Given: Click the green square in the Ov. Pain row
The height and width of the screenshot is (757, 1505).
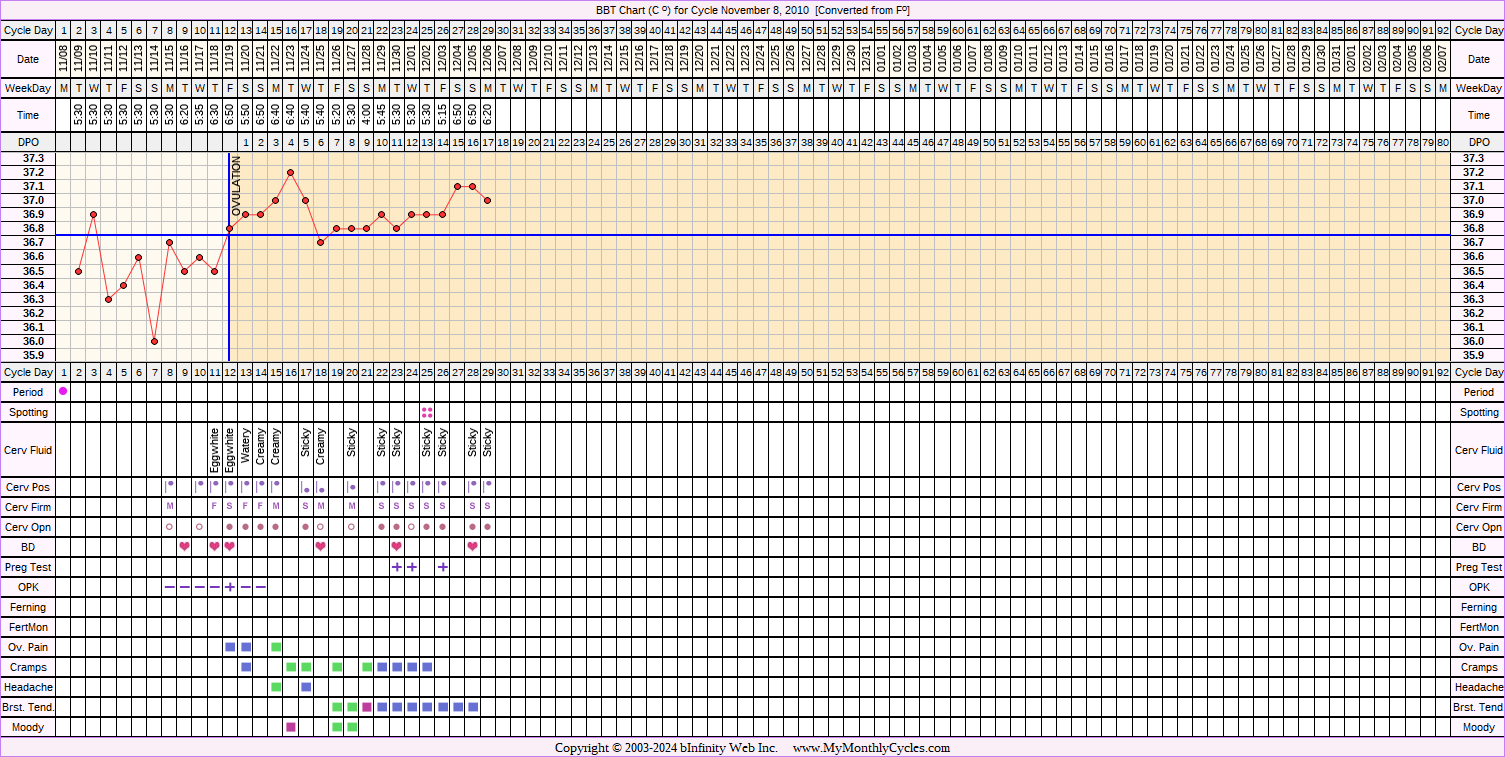Looking at the screenshot, I should pyautogui.click(x=276, y=647).
